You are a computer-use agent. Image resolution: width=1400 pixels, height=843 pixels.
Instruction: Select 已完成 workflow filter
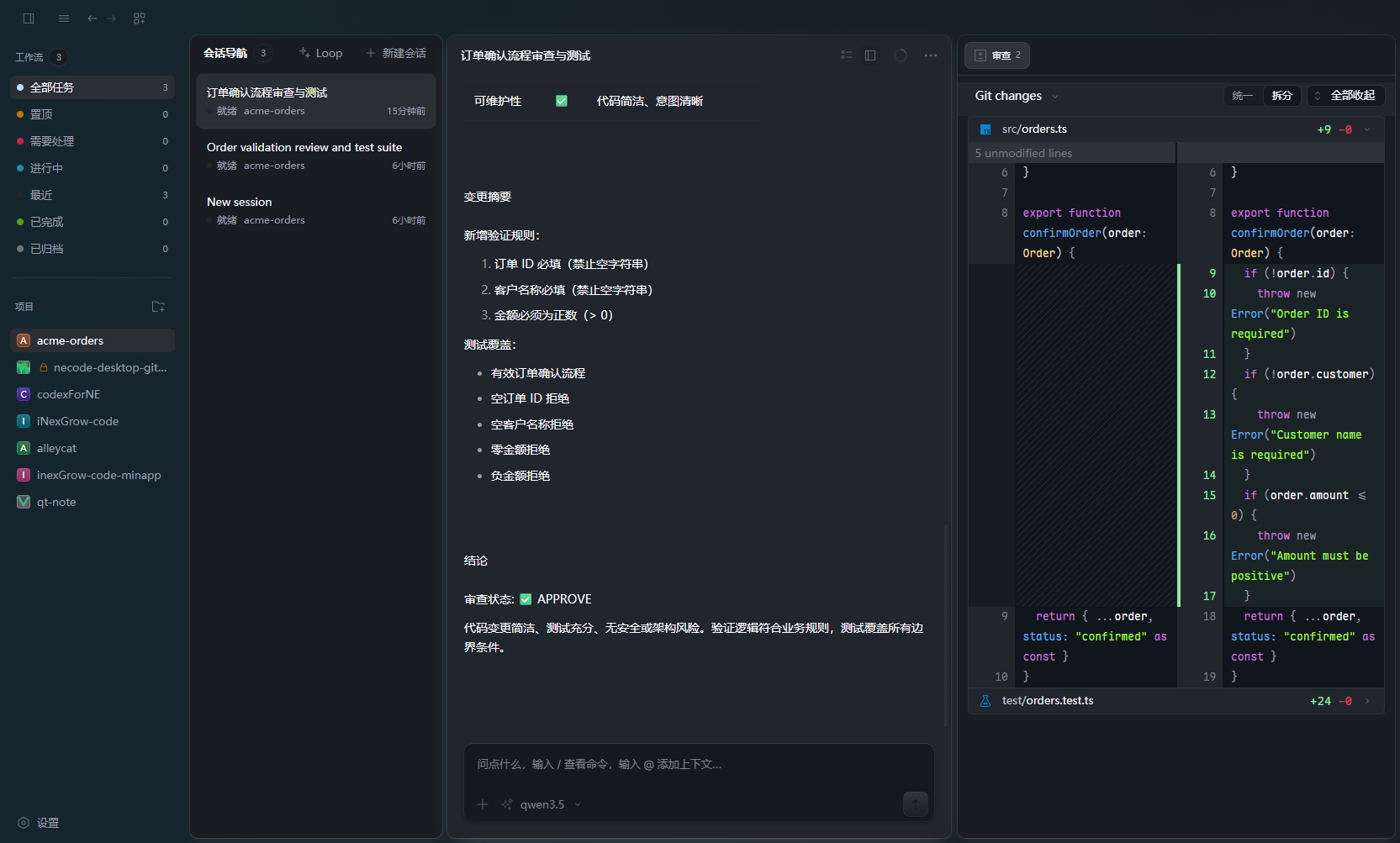[92, 222]
